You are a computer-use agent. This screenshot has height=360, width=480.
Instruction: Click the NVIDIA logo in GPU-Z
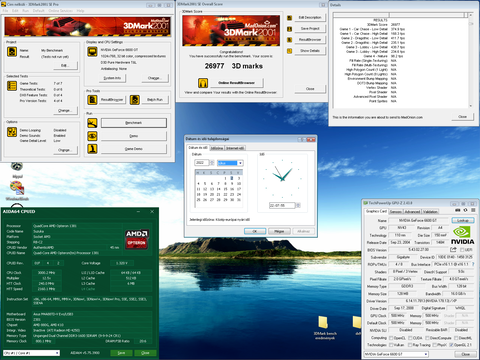(x=462, y=235)
